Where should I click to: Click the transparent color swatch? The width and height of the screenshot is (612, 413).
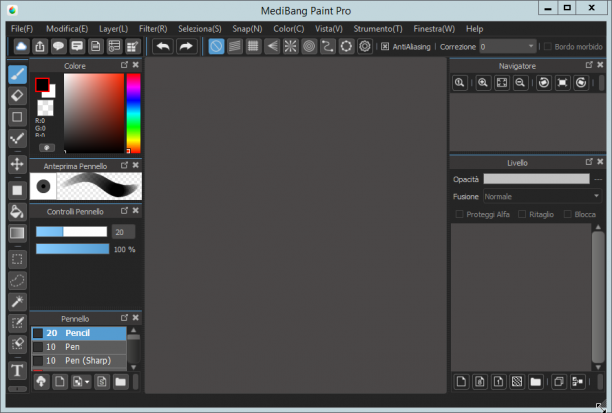[45, 108]
